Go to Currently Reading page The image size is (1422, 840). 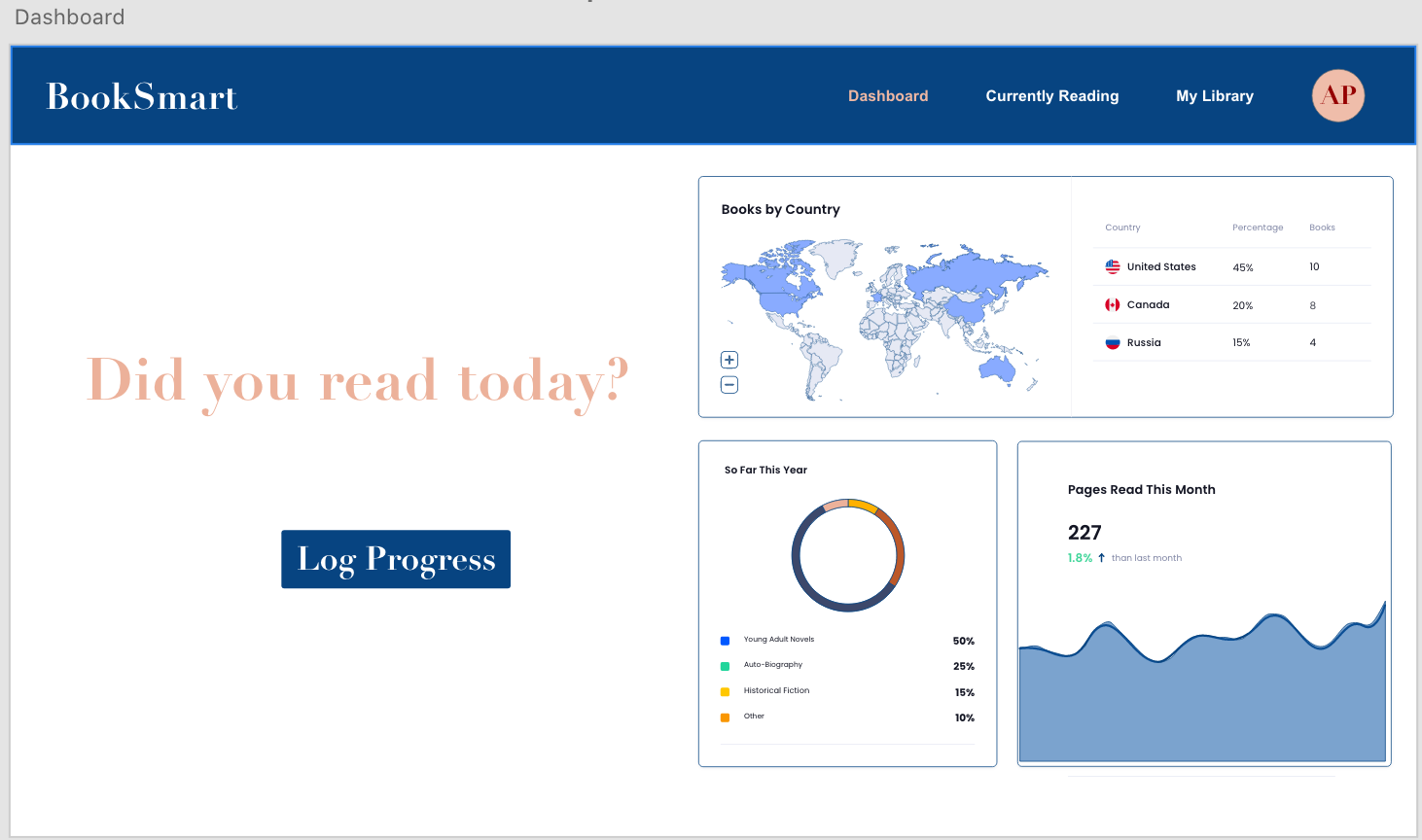click(x=1051, y=96)
